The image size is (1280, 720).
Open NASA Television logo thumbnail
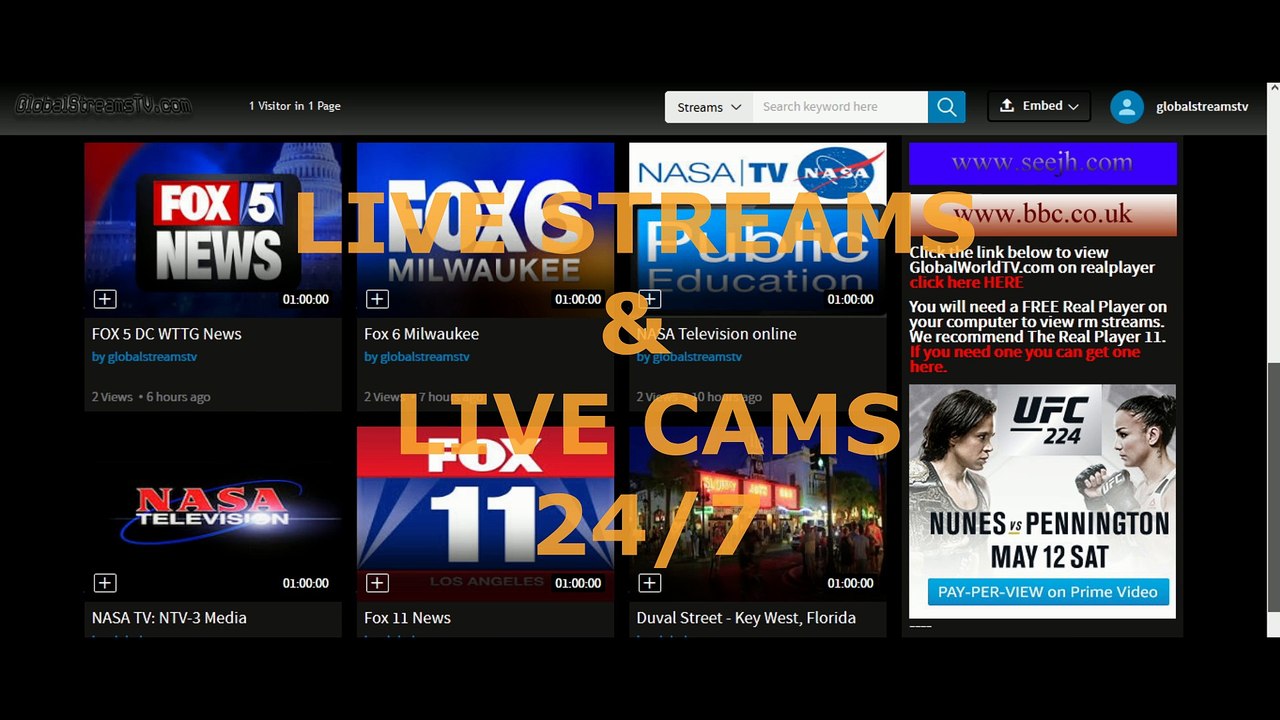[x=213, y=514]
